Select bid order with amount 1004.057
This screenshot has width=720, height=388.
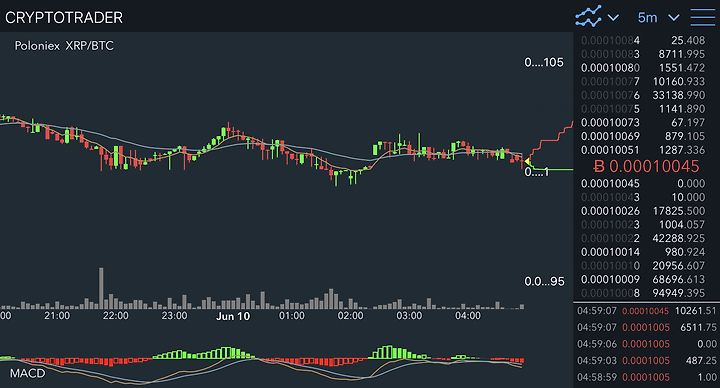point(643,225)
